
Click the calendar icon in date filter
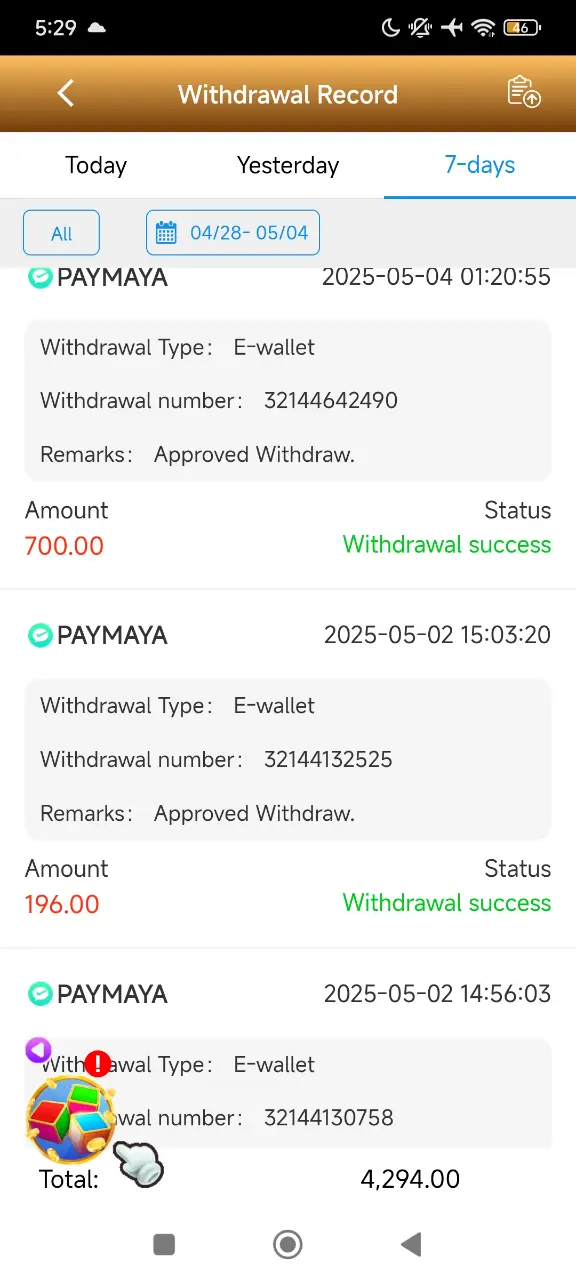(x=167, y=234)
